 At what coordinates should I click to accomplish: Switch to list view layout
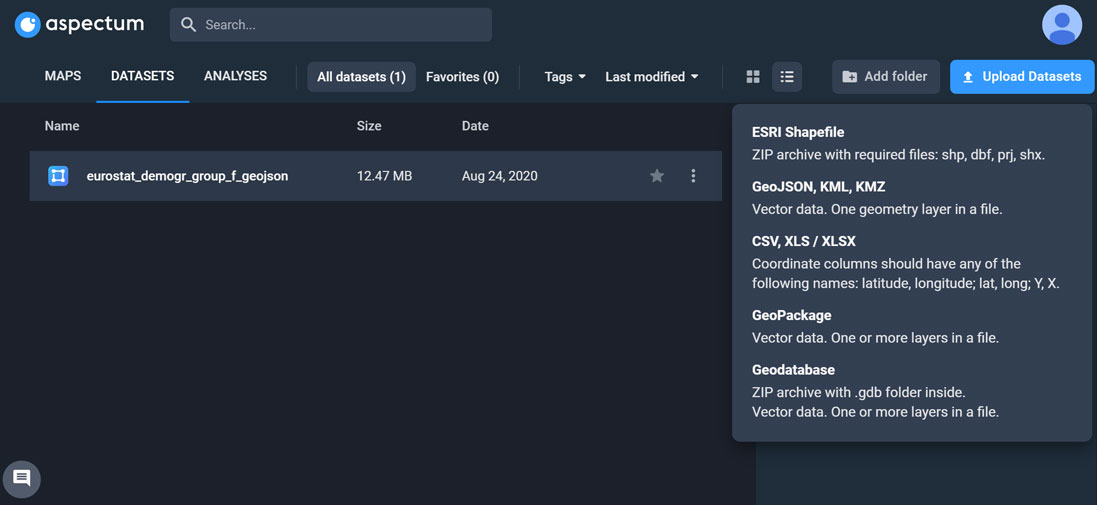[787, 77]
